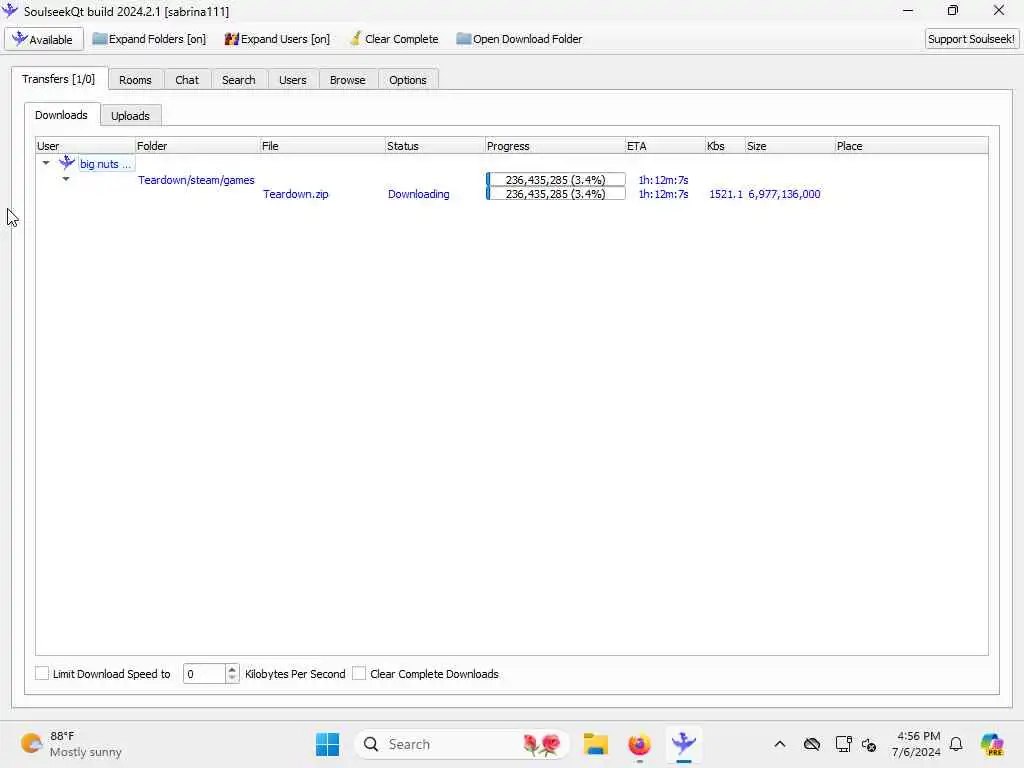
Task: Open Download Folder from toolbar
Action: pyautogui.click(x=519, y=39)
